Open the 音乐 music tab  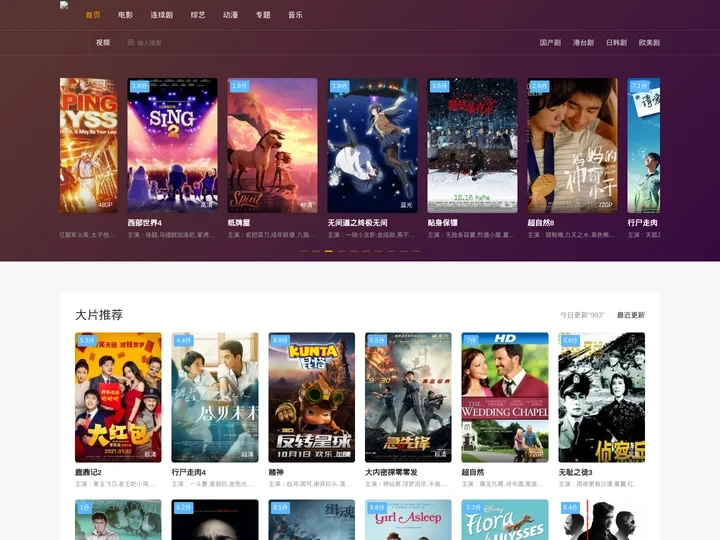(295, 15)
